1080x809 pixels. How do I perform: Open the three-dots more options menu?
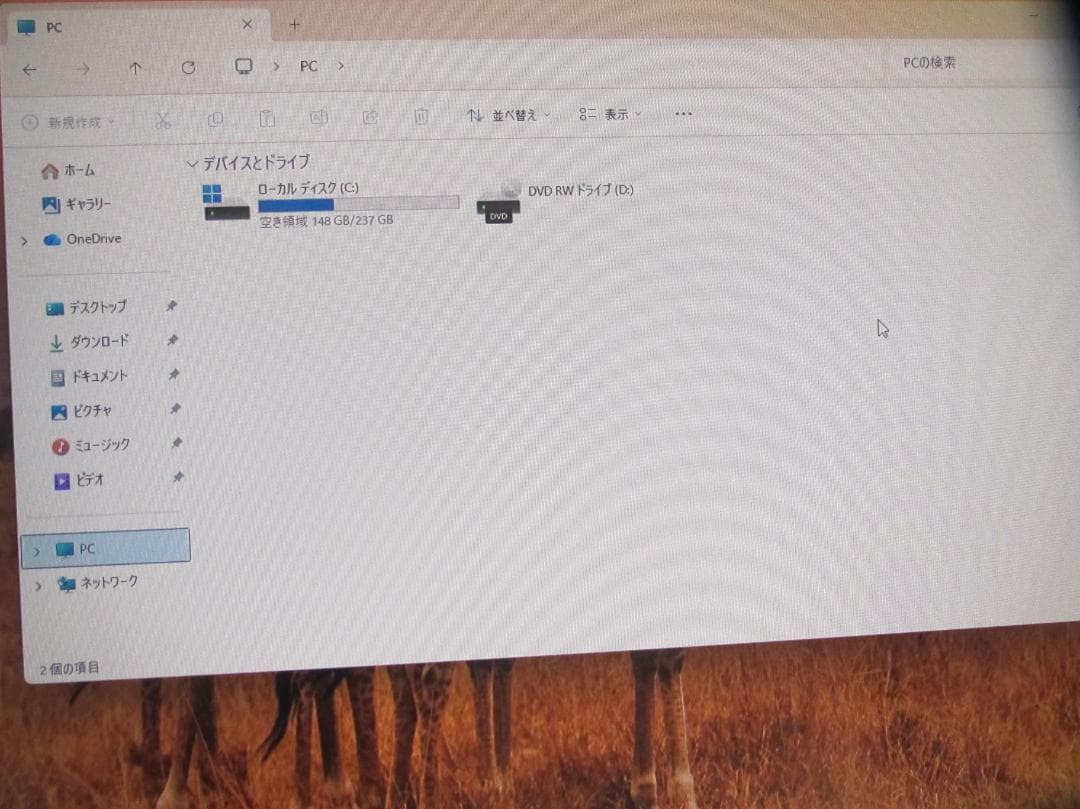tap(684, 113)
